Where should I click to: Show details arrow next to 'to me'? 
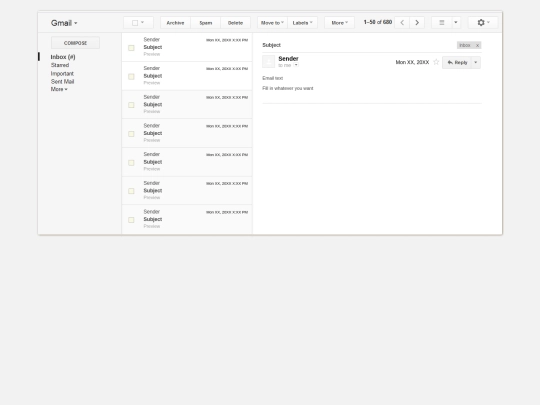(296, 65)
